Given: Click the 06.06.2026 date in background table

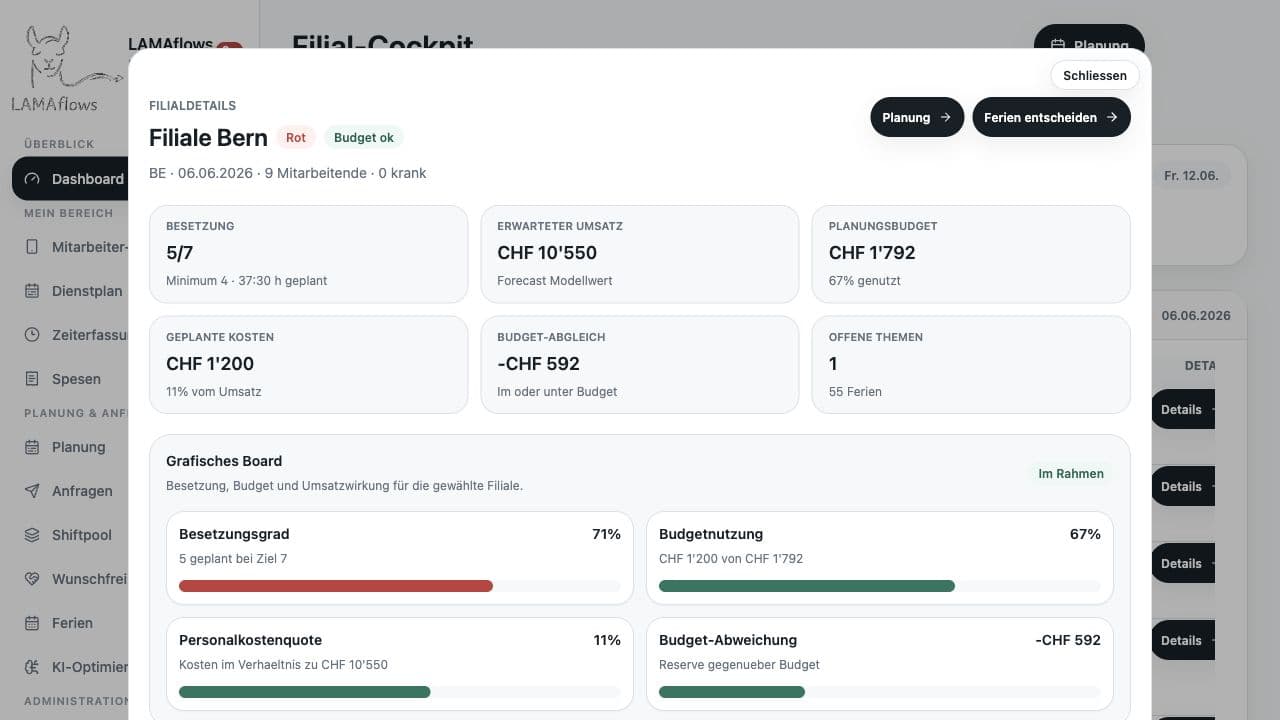Looking at the screenshot, I should coord(1196,316).
